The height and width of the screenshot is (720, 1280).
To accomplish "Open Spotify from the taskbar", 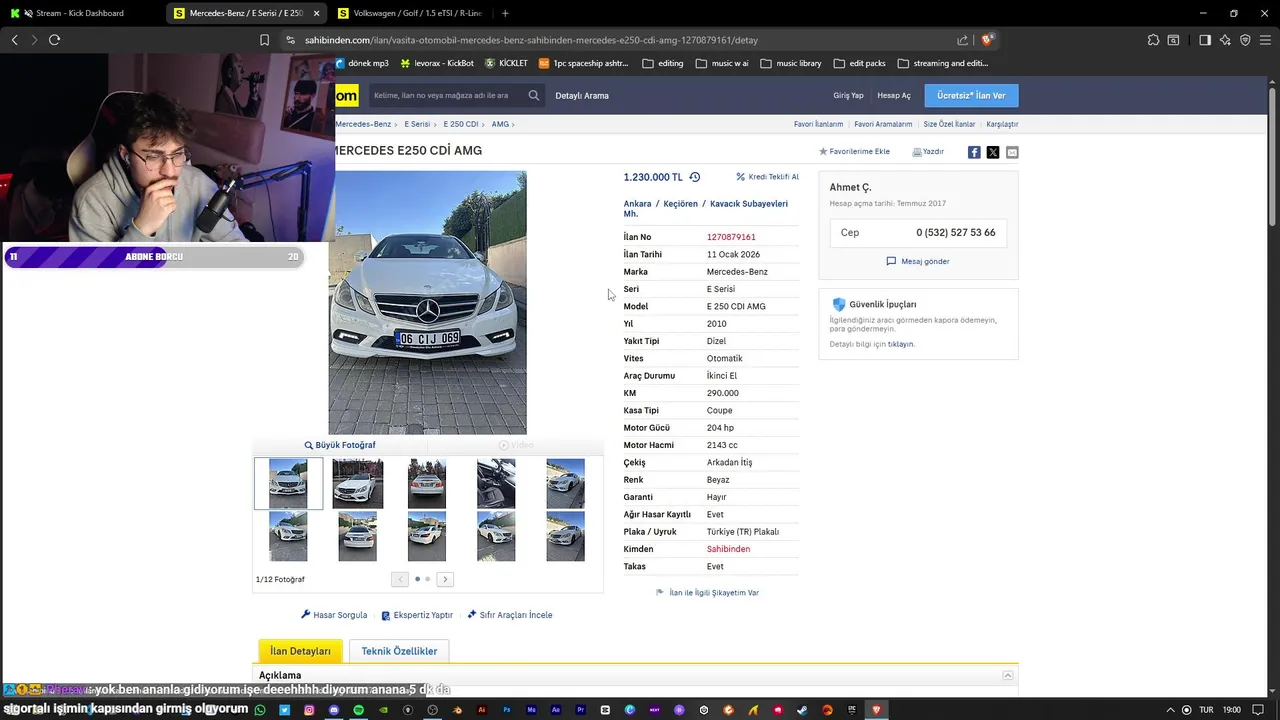I will tap(359, 710).
